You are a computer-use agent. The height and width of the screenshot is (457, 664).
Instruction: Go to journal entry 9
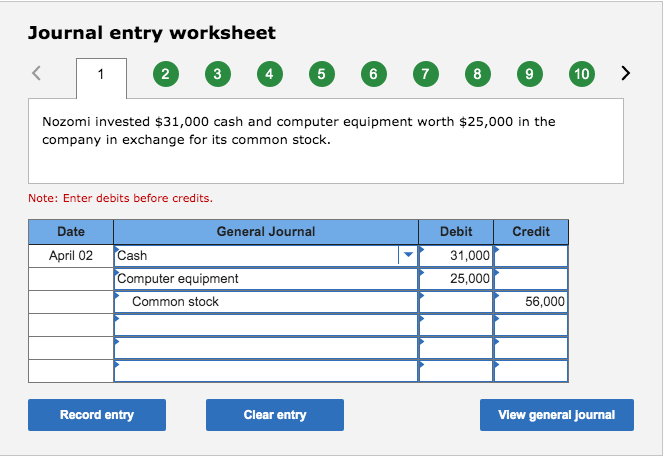click(530, 74)
